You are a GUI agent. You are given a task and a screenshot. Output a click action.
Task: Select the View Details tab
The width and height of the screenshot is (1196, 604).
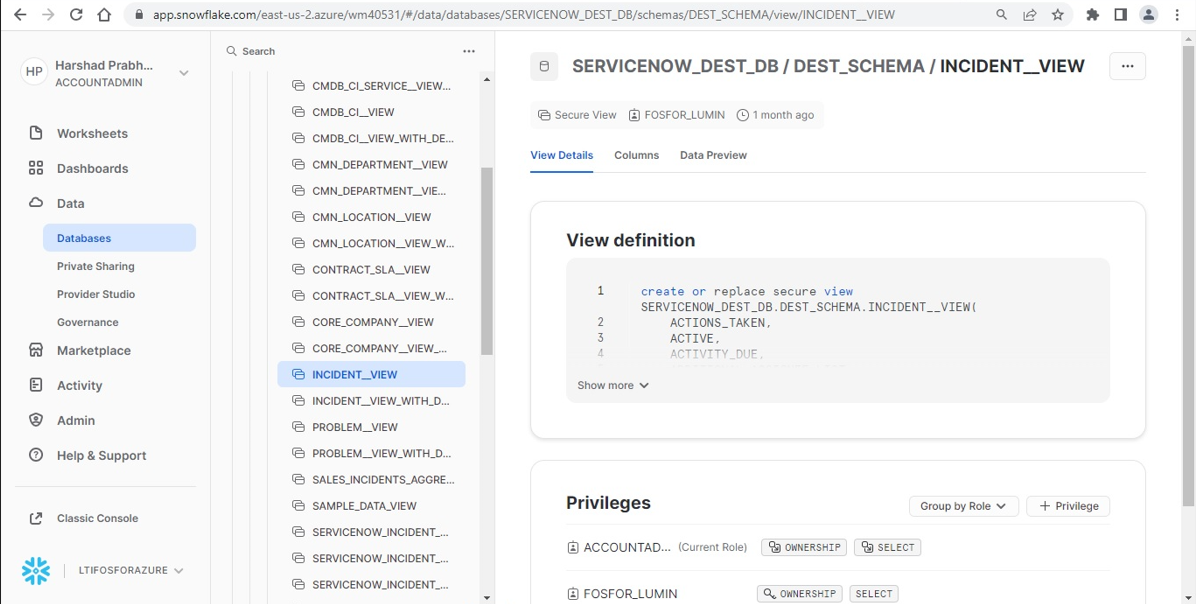click(x=561, y=155)
